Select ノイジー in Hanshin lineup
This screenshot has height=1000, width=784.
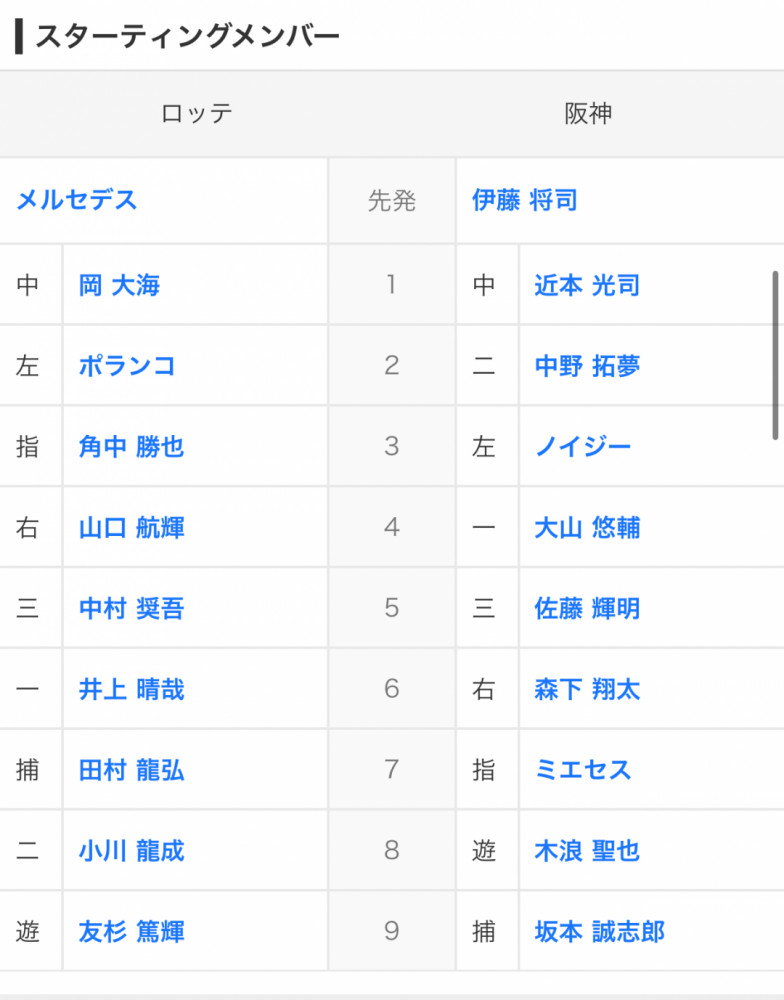583,447
